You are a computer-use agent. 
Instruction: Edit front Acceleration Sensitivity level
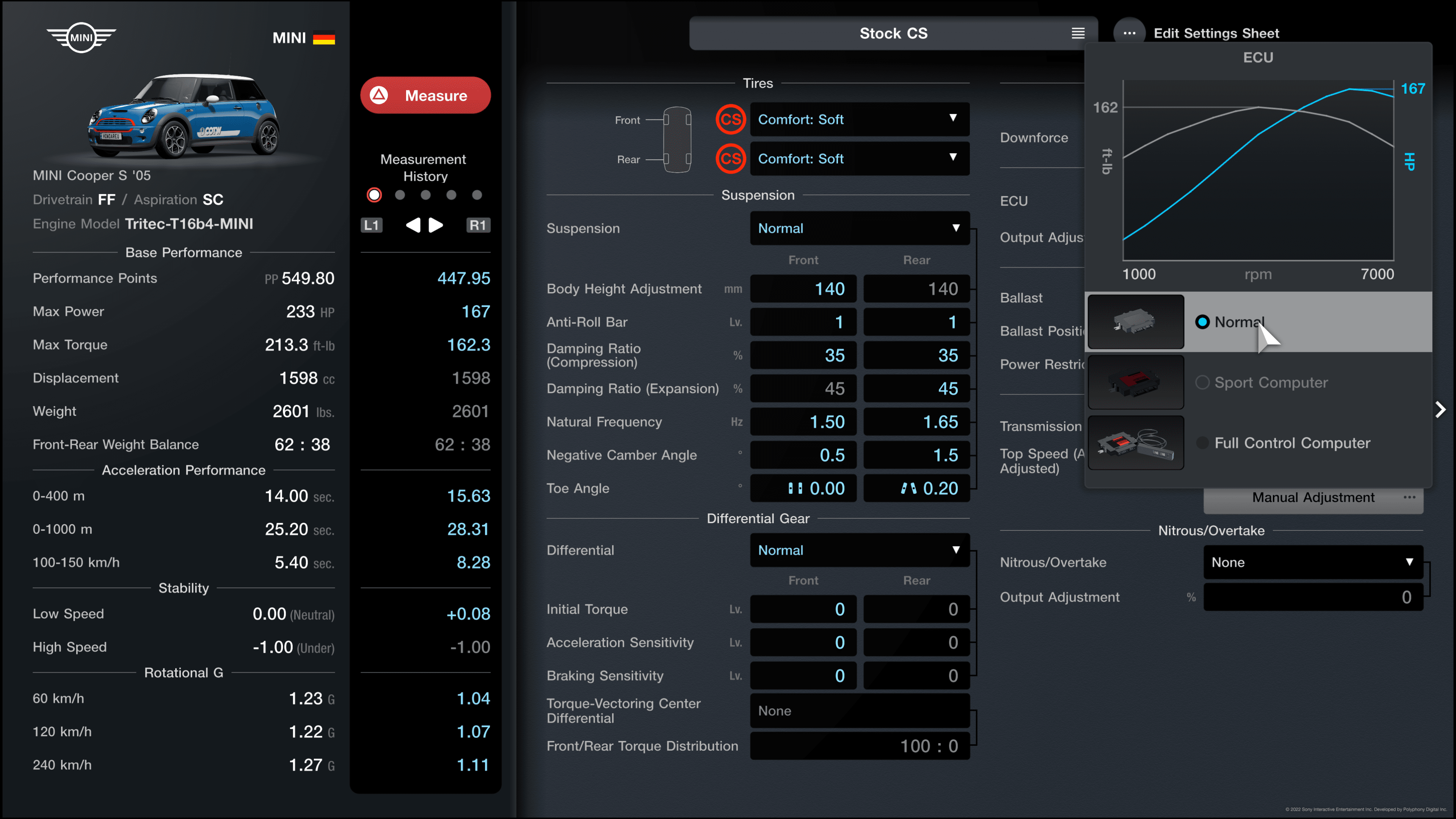803,643
